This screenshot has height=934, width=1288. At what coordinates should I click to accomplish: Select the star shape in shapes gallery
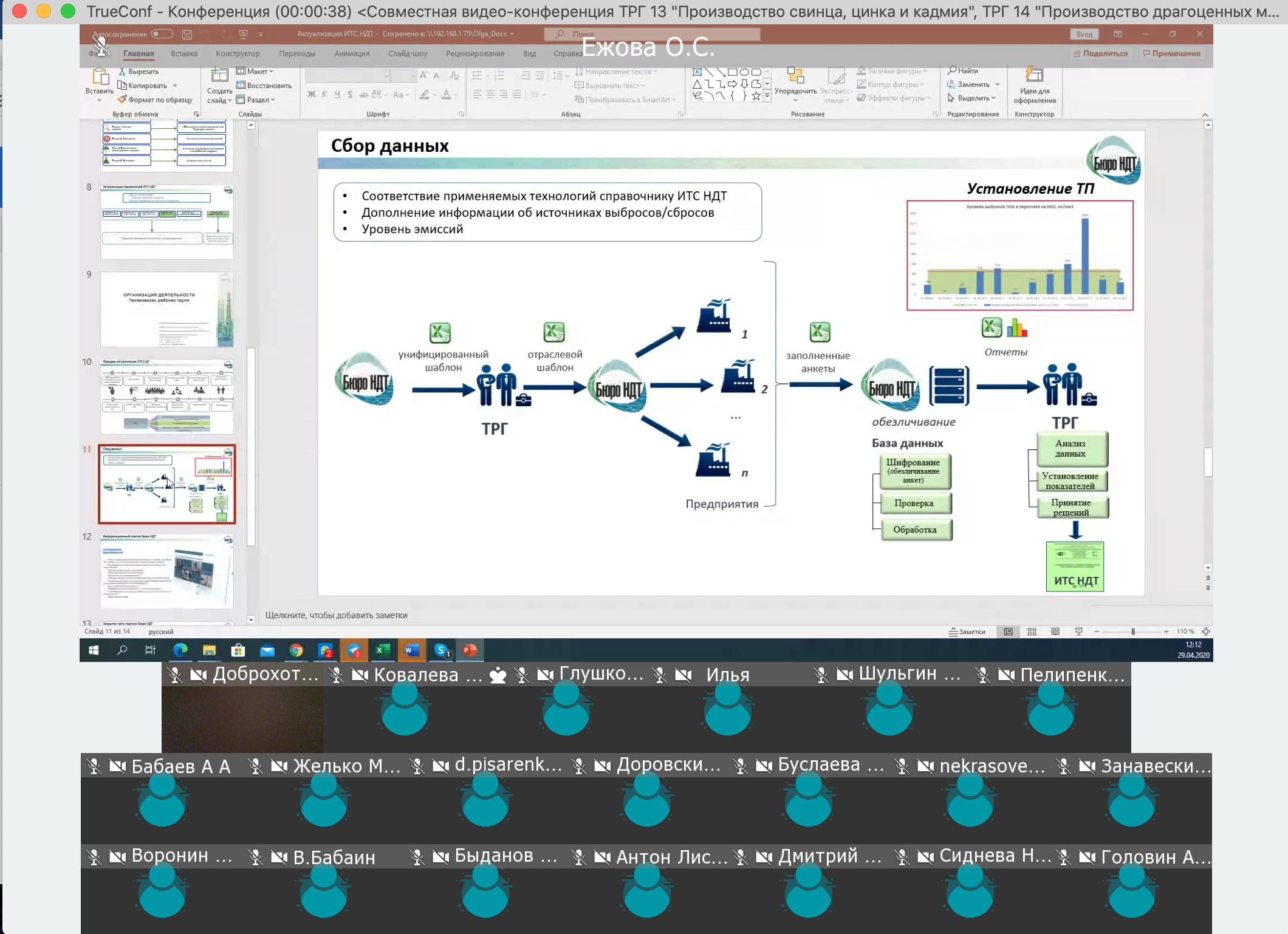(x=756, y=95)
